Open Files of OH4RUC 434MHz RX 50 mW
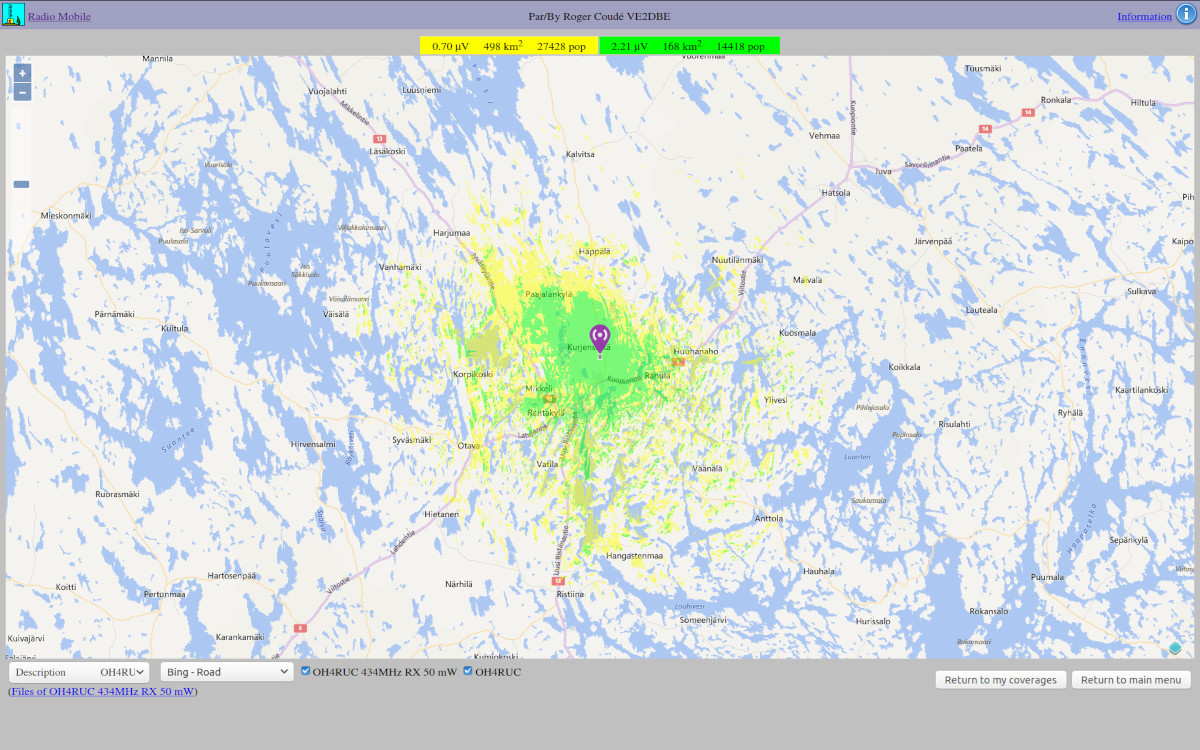 [x=103, y=691]
